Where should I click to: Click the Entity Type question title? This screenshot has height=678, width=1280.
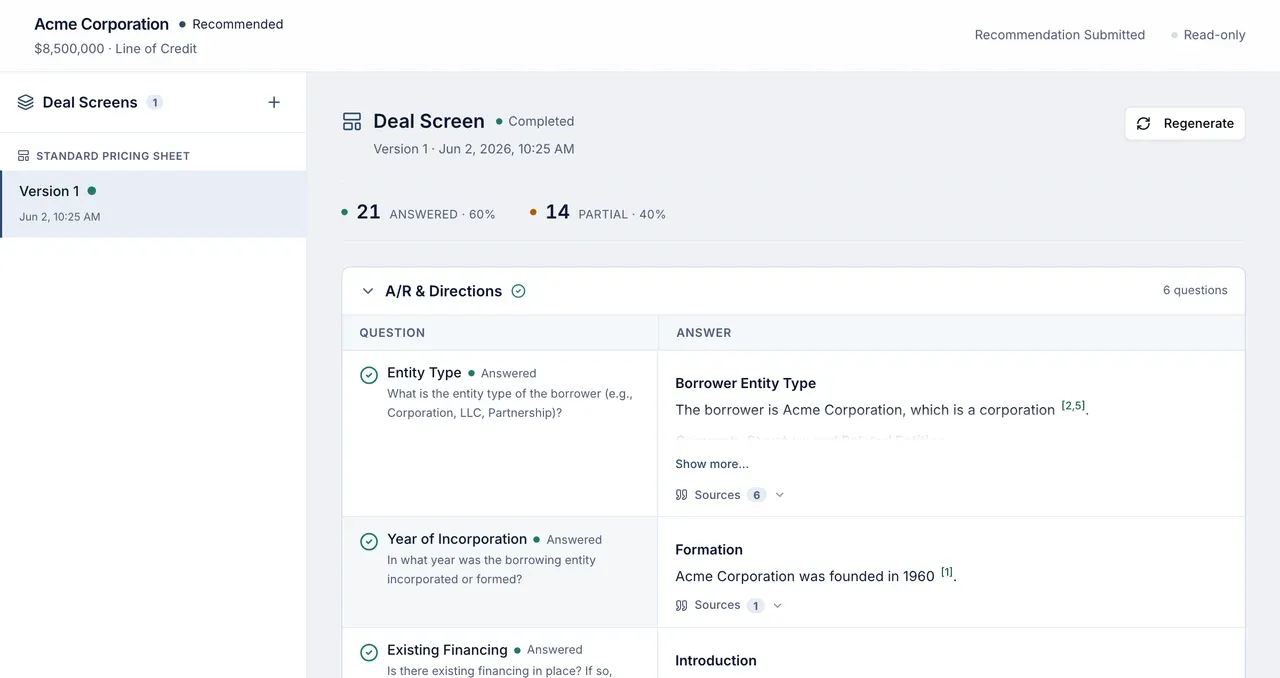point(424,372)
